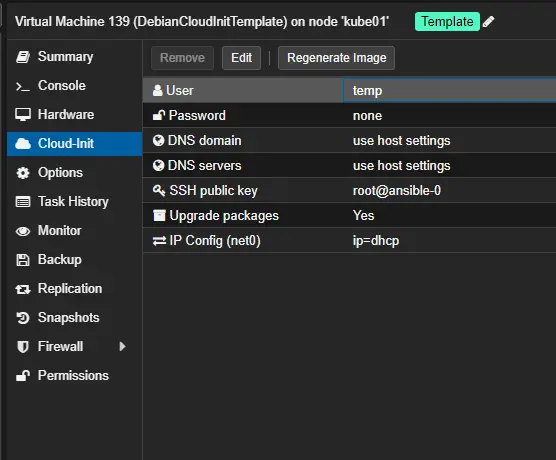Viewport: 556px width, 460px height.
Task: Click the Backup floppy disk icon
Action: [x=23, y=260]
